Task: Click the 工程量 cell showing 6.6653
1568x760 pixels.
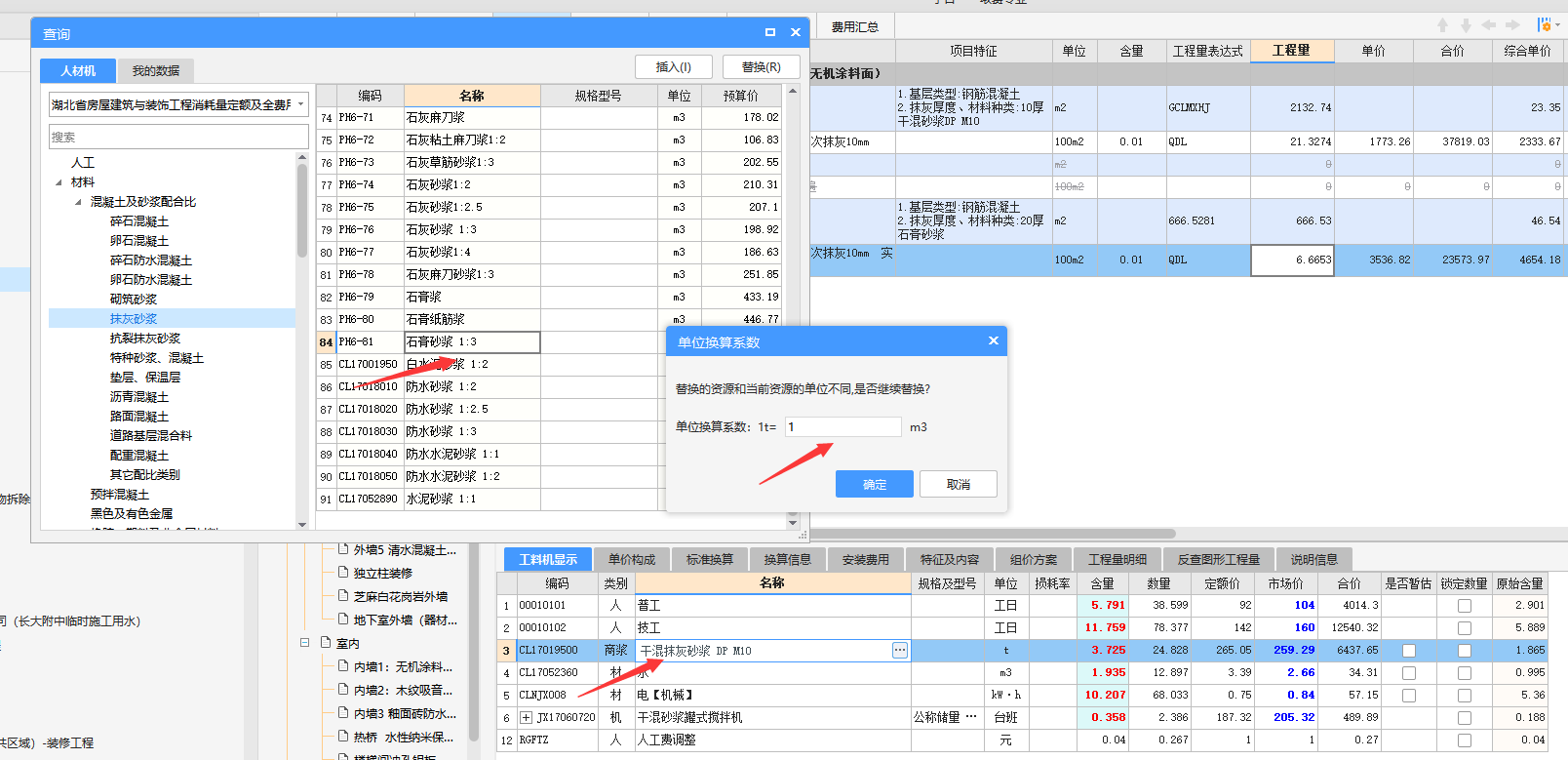Action: pyautogui.click(x=1292, y=260)
